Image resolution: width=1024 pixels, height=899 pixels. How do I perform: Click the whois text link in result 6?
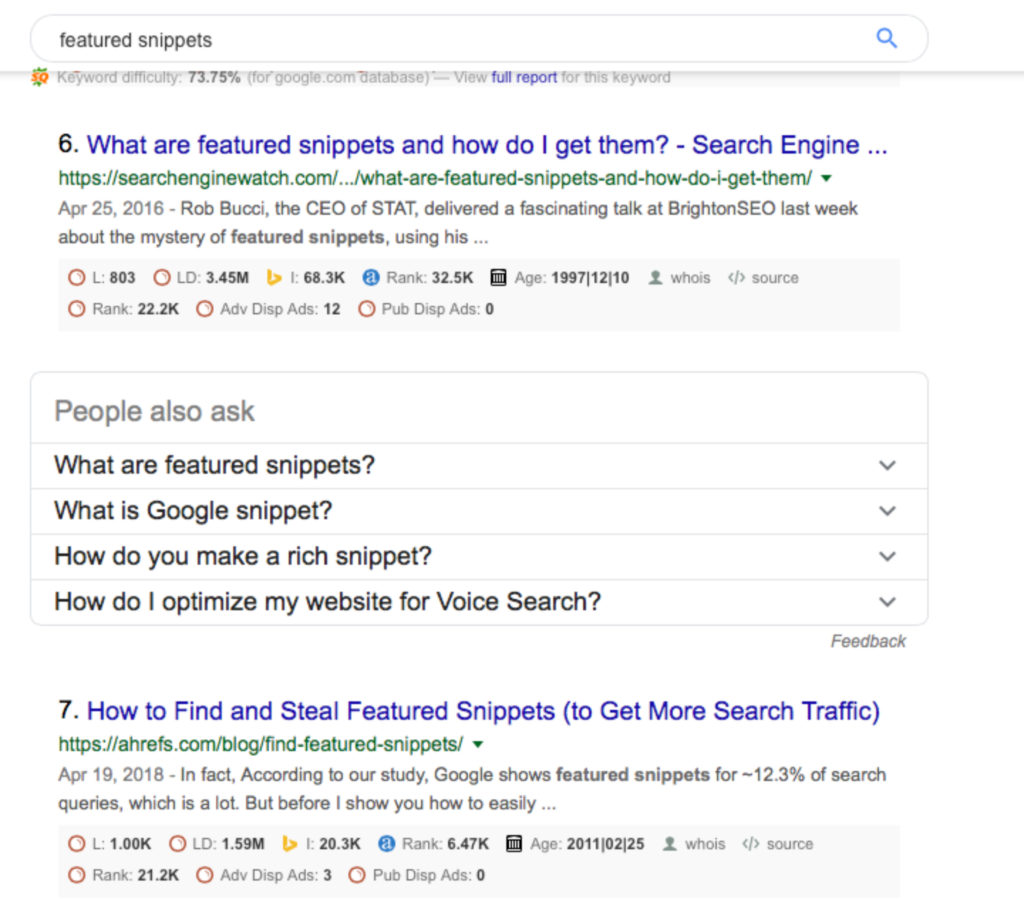tap(690, 277)
